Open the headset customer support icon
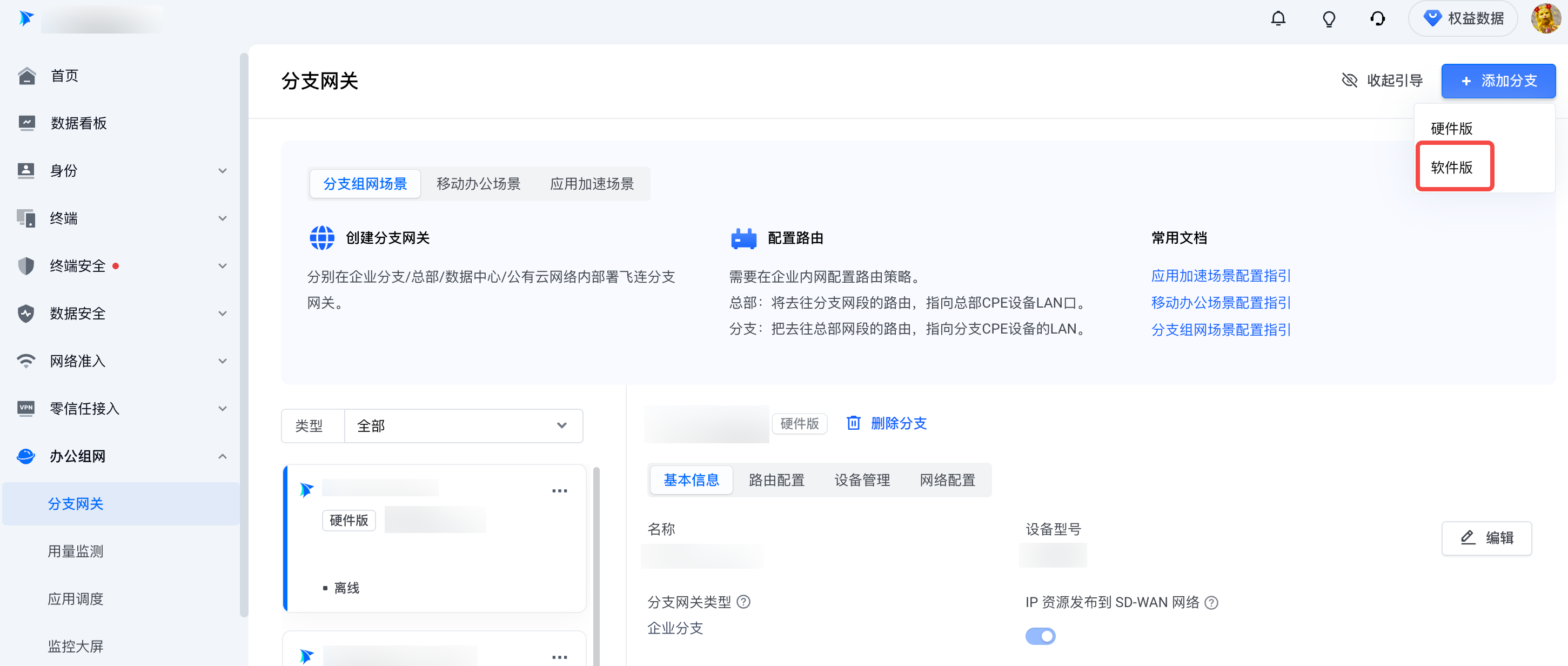 (x=1377, y=19)
